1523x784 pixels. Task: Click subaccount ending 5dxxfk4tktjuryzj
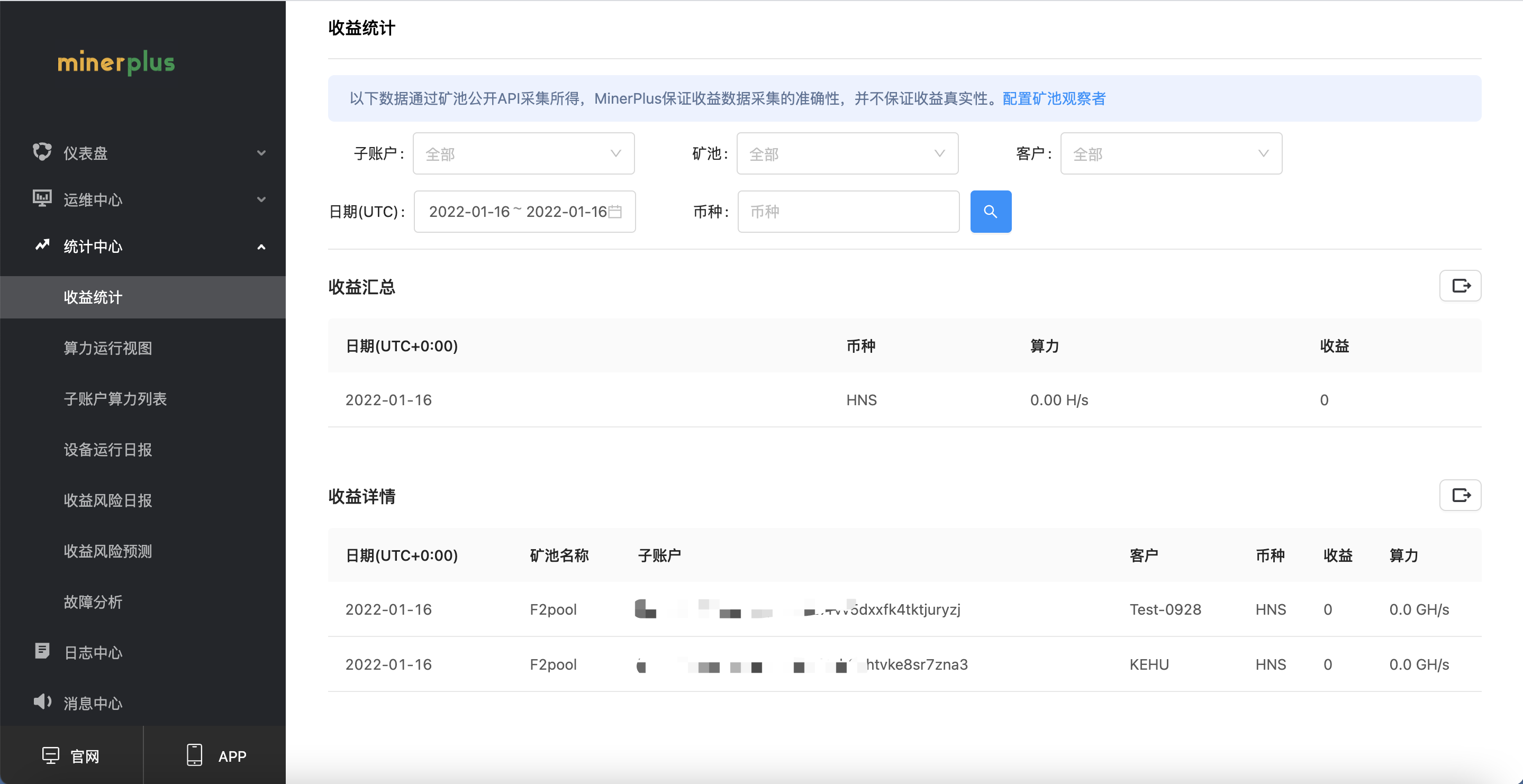click(x=797, y=609)
